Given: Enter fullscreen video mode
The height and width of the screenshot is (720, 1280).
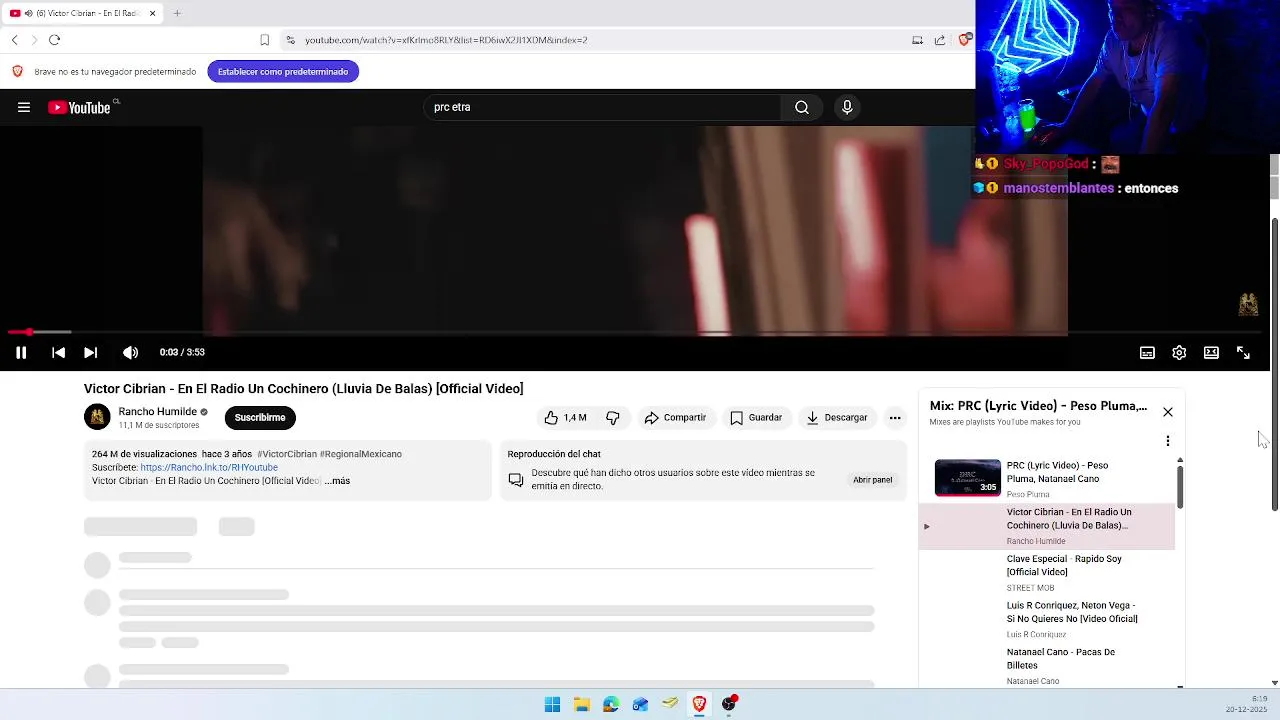Looking at the screenshot, I should [1243, 352].
